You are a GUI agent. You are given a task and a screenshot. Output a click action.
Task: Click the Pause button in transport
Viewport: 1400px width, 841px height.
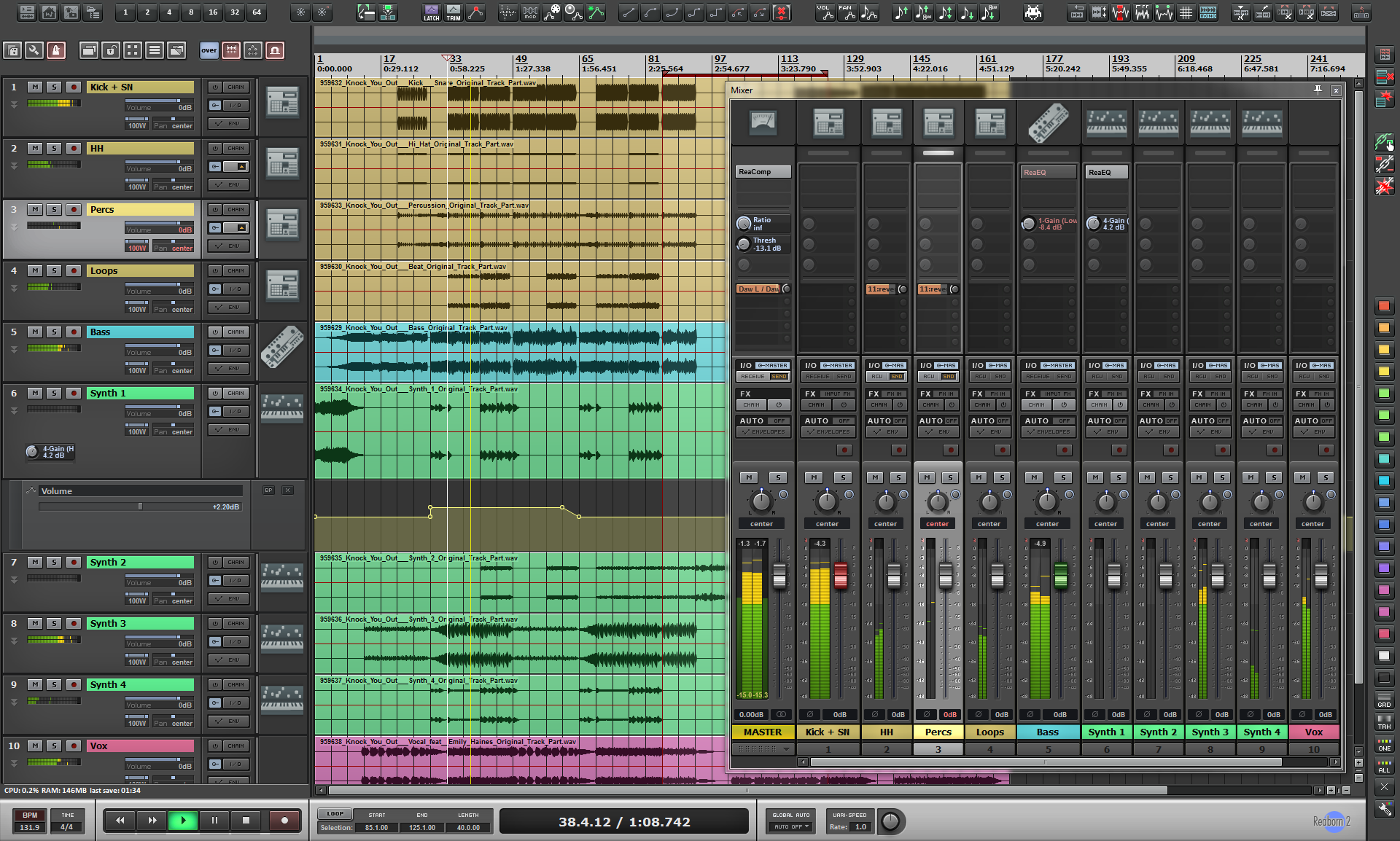tap(214, 820)
